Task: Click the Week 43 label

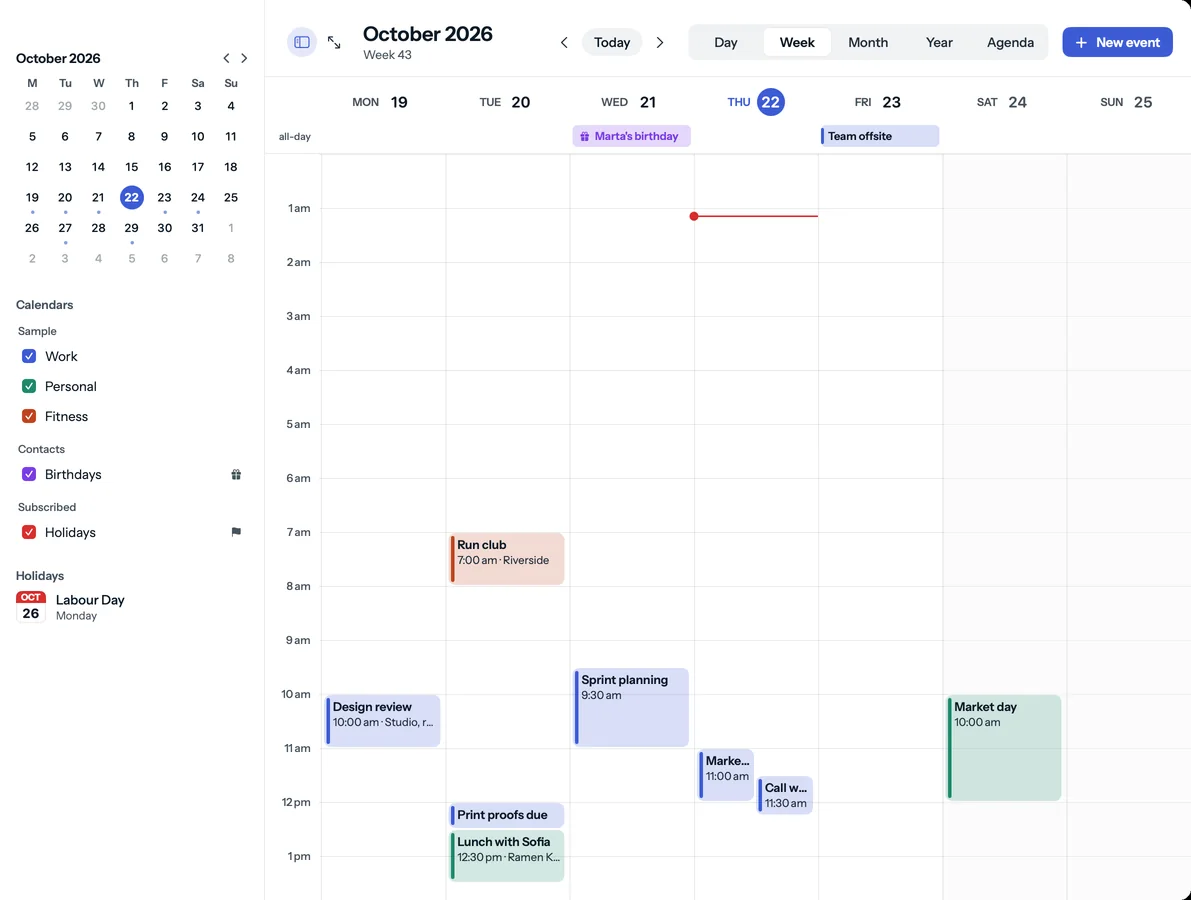Action: point(387,55)
